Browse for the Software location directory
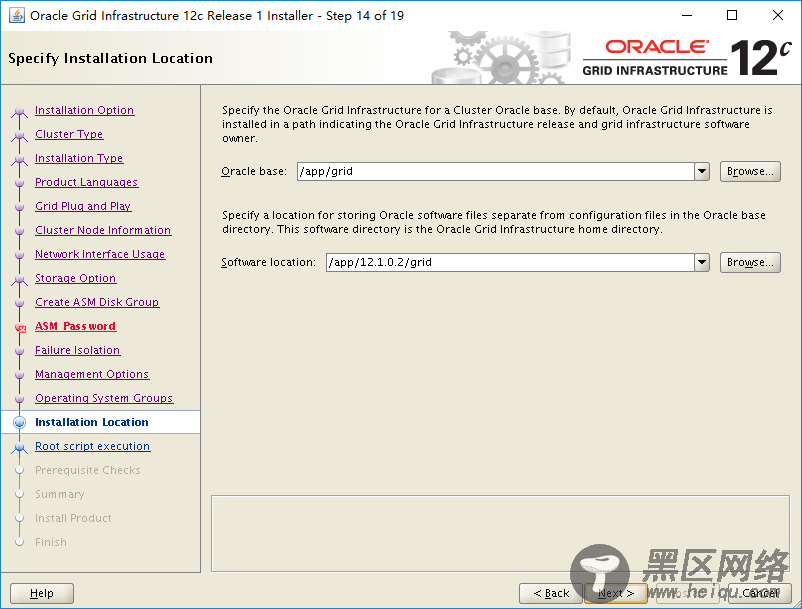This screenshot has width=802, height=609. pos(750,262)
